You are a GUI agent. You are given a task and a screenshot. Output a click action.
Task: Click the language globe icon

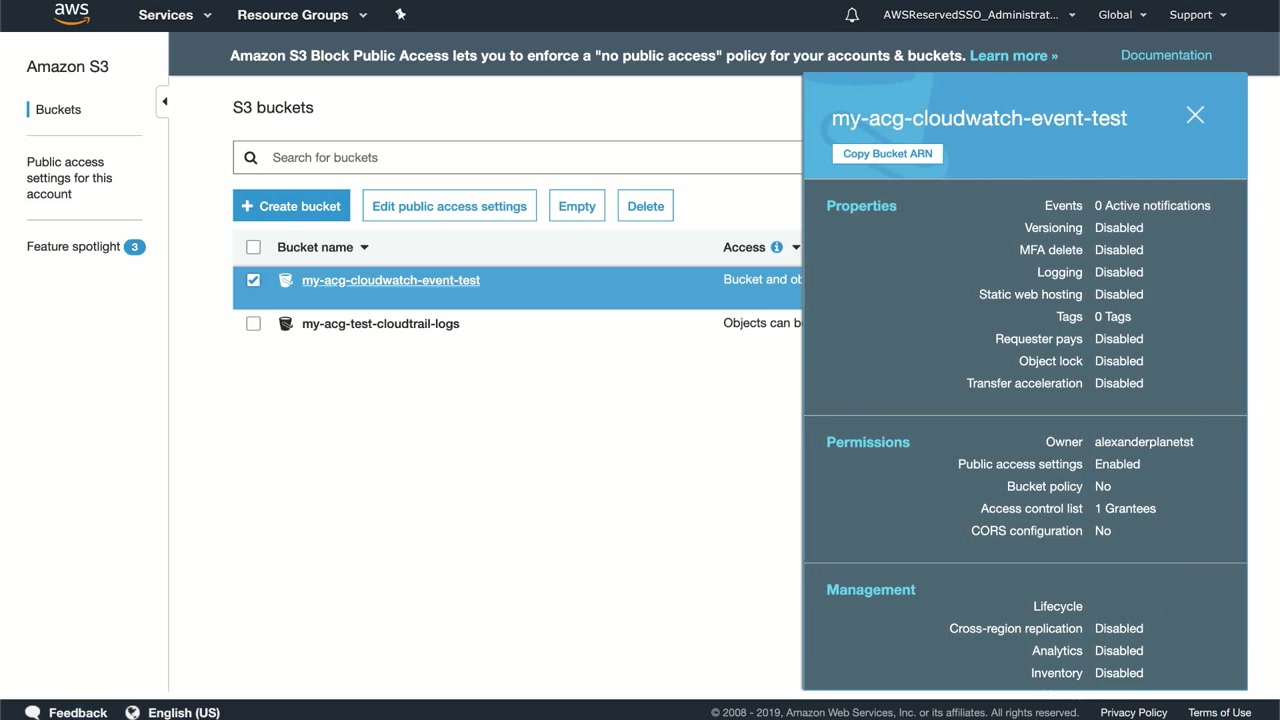(132, 712)
